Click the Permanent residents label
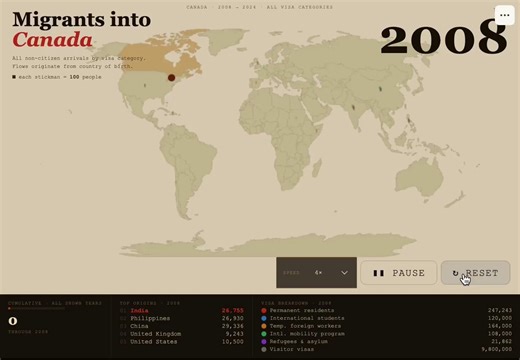The width and height of the screenshot is (520, 360). pyautogui.click(x=302, y=310)
